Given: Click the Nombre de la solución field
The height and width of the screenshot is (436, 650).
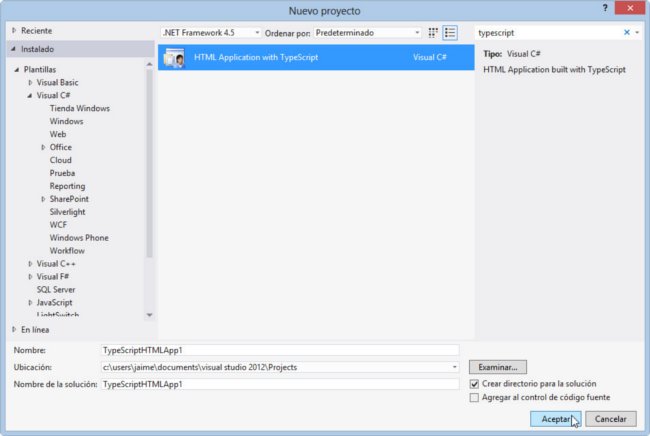Looking at the screenshot, I should pyautogui.click(x=280, y=384).
